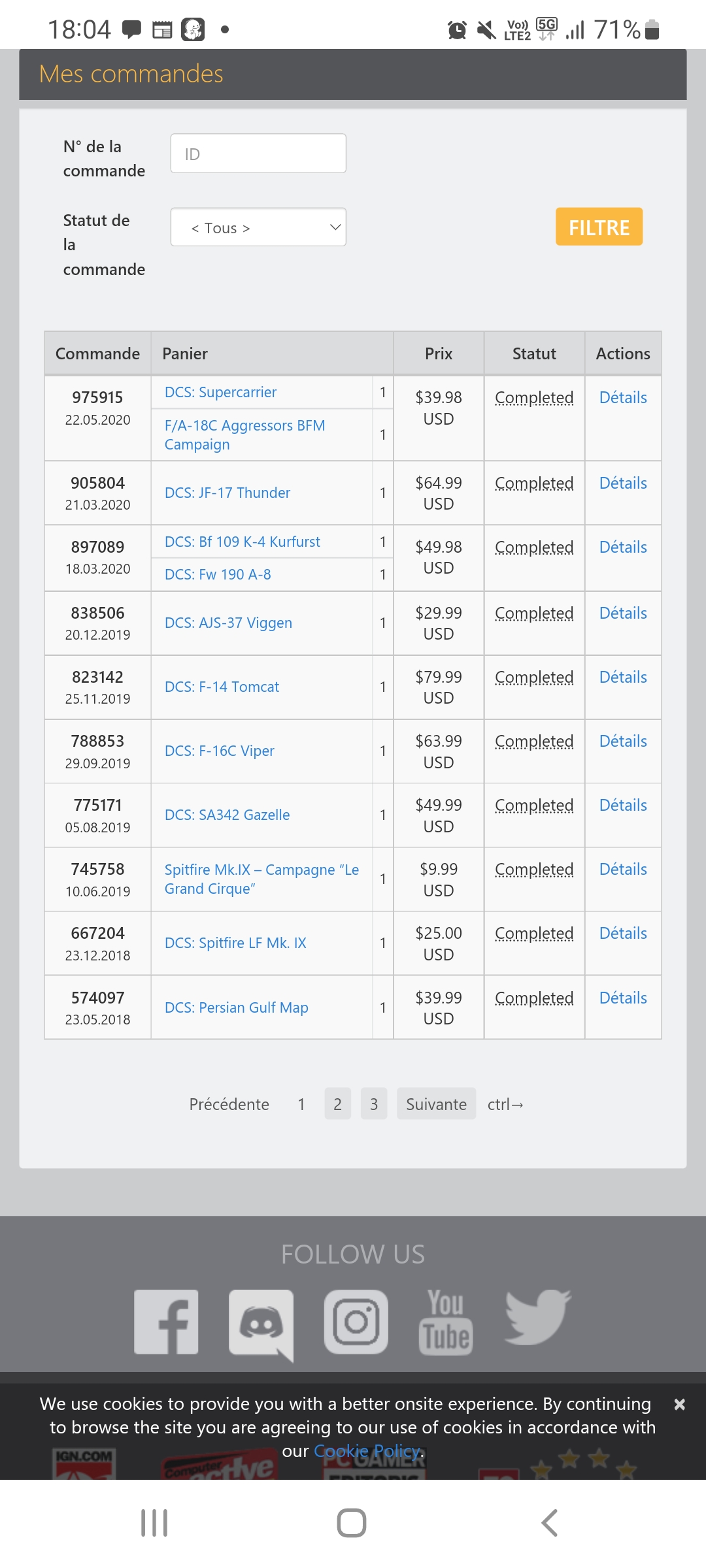The width and height of the screenshot is (706, 1568).
Task: Tap the Android home navigation icon
Action: tap(352, 1523)
